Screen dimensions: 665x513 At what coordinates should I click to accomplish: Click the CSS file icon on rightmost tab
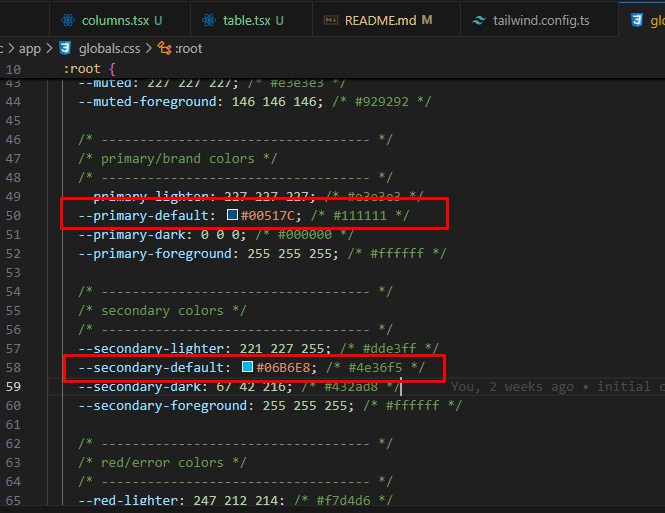(635, 20)
